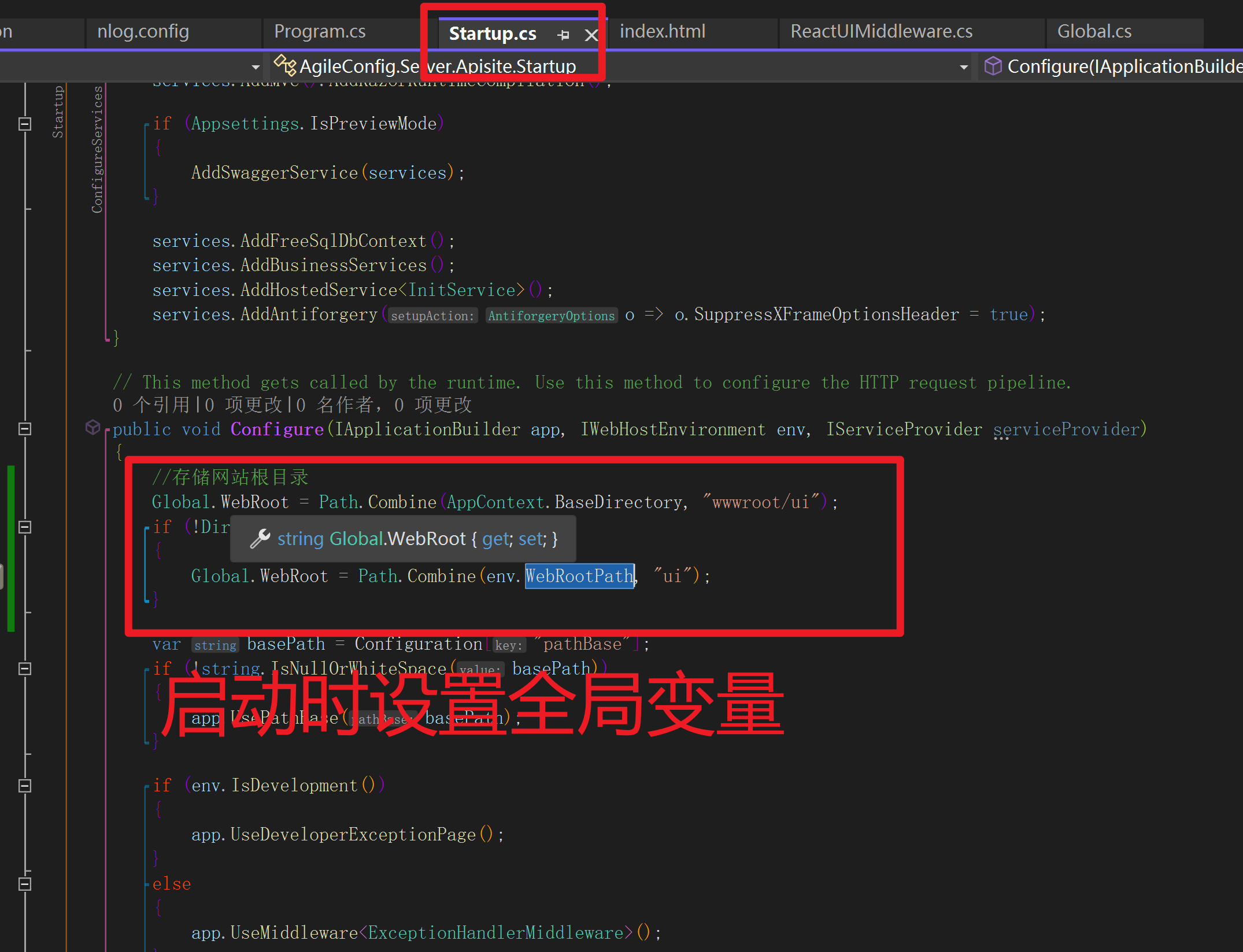Open the index.html tab
This screenshot has width=1243, height=952.
point(662,31)
